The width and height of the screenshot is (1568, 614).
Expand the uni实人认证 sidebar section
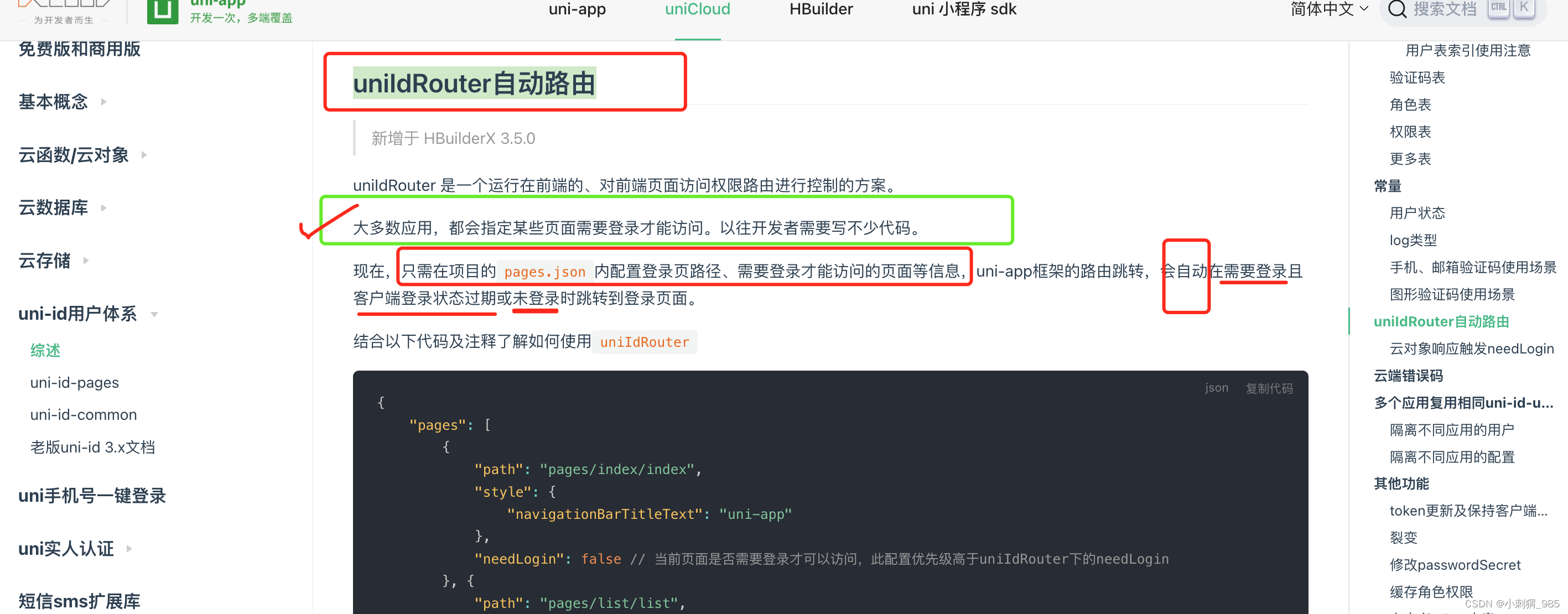(75, 548)
